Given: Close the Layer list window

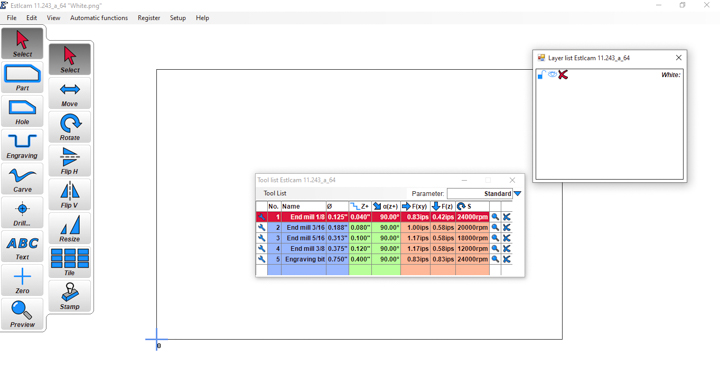Looking at the screenshot, I should [x=679, y=57].
